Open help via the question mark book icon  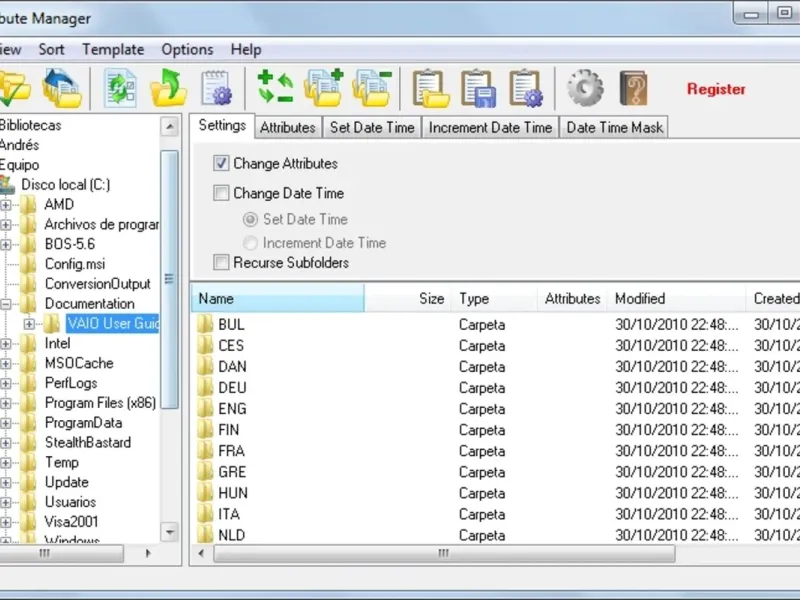click(633, 88)
